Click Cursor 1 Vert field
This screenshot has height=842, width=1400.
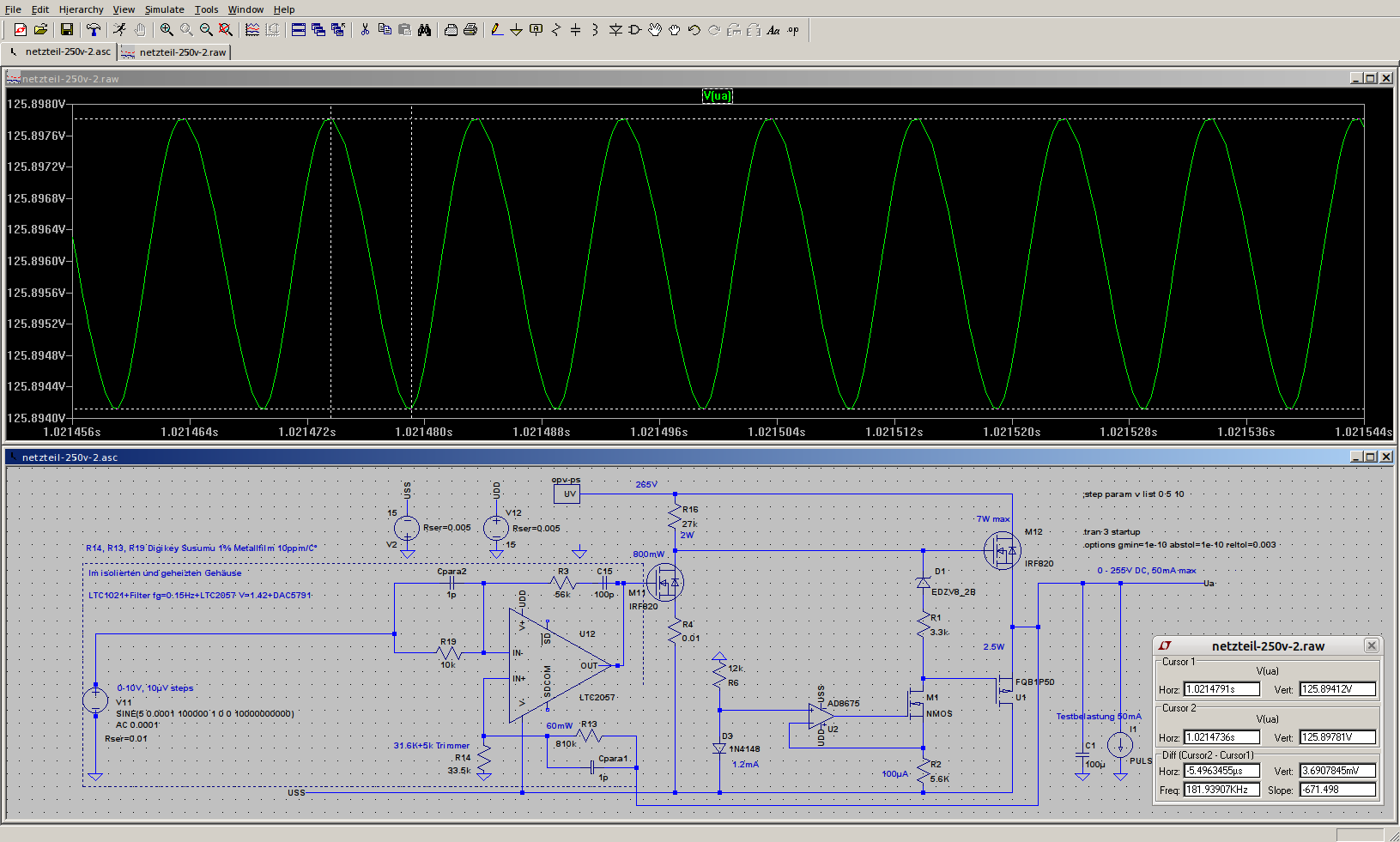(1337, 689)
